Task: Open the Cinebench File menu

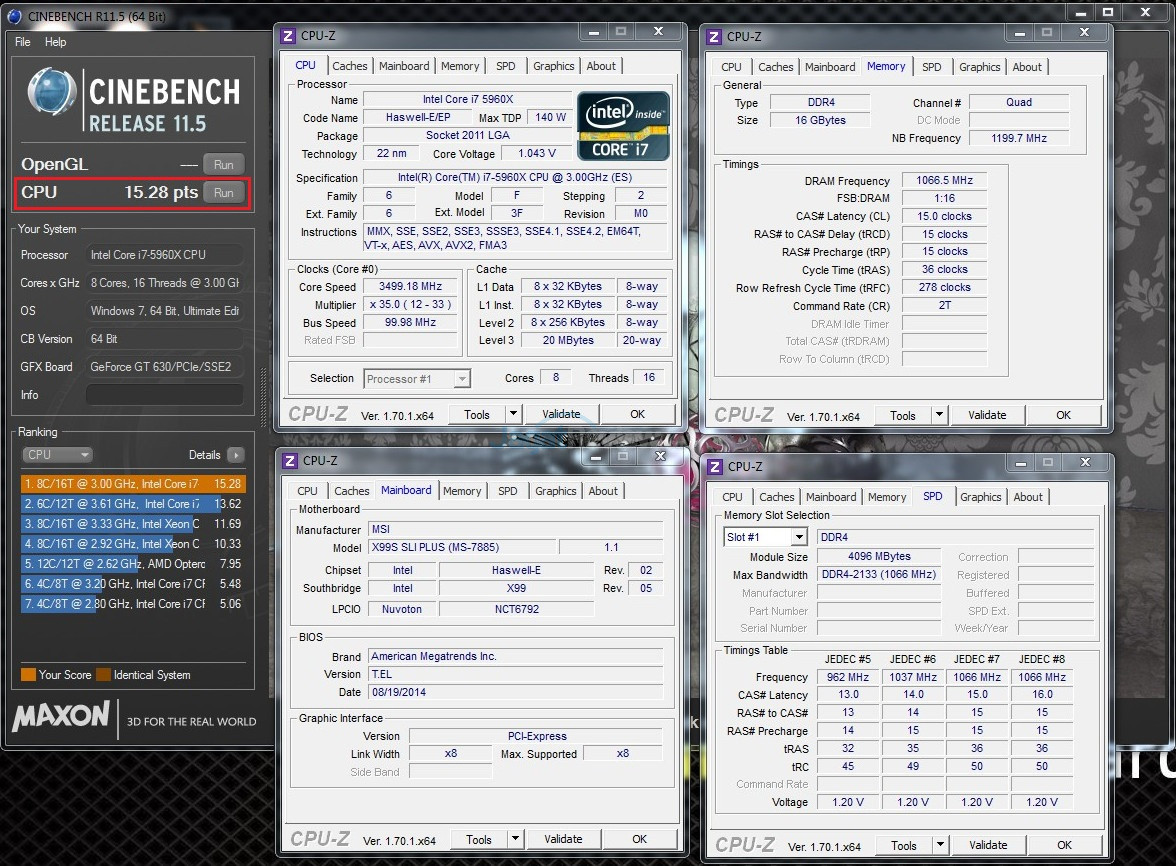Action: (x=23, y=42)
